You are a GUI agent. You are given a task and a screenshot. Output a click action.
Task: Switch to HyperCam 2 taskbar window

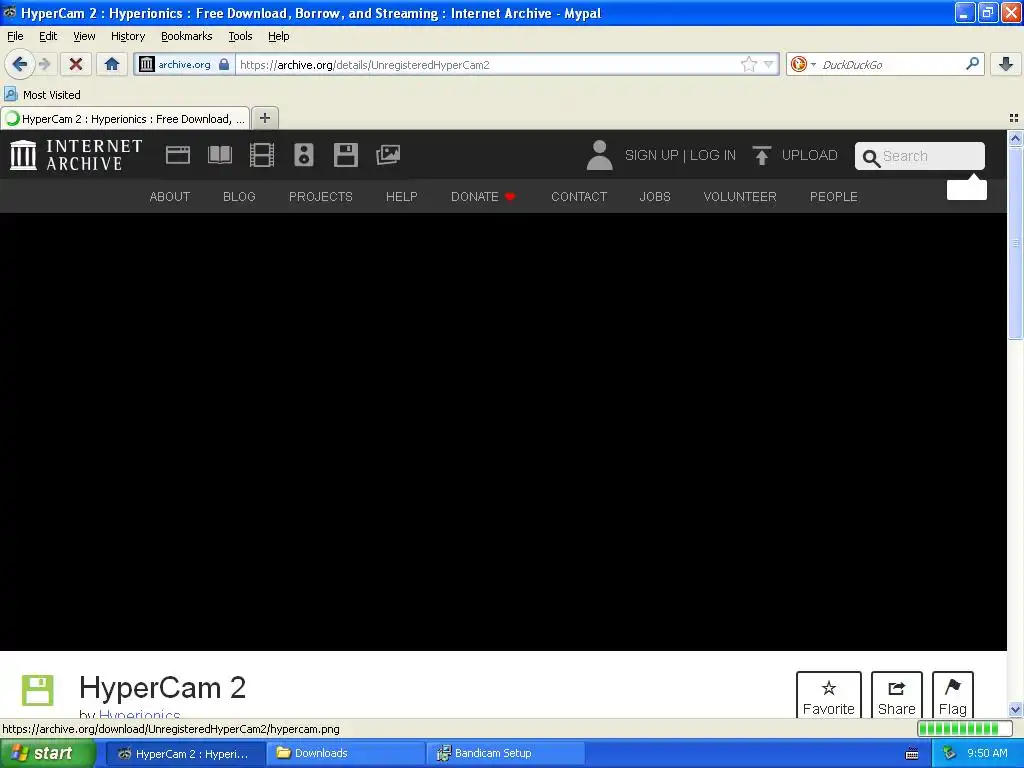coord(185,754)
